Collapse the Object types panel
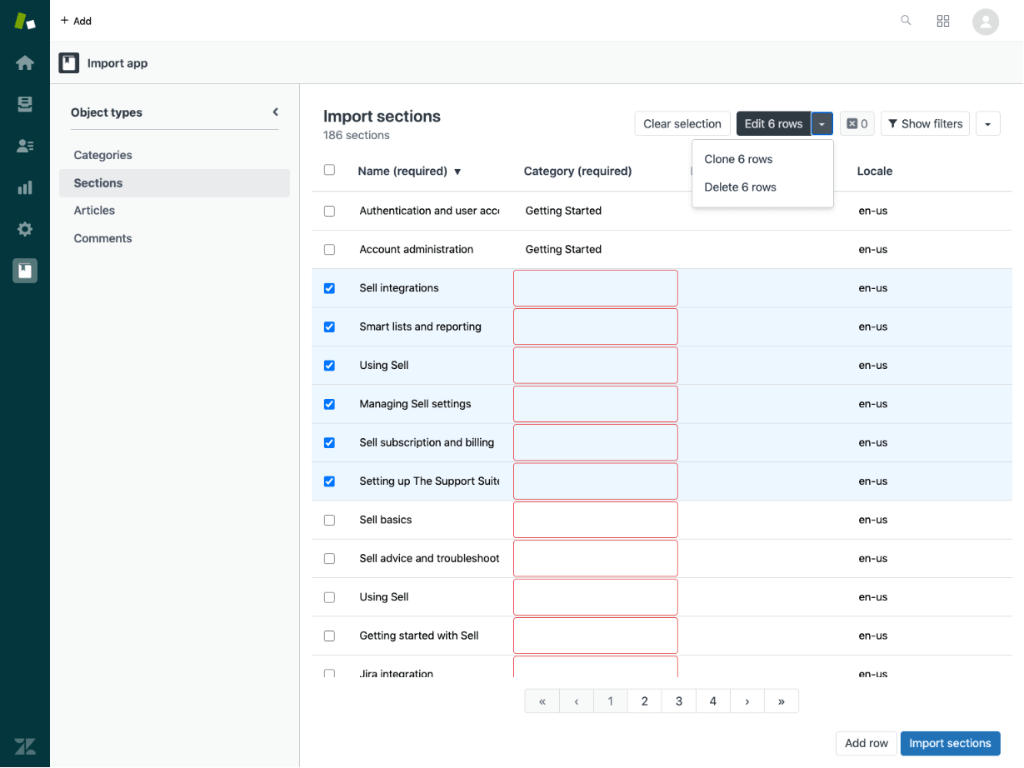 click(x=276, y=112)
